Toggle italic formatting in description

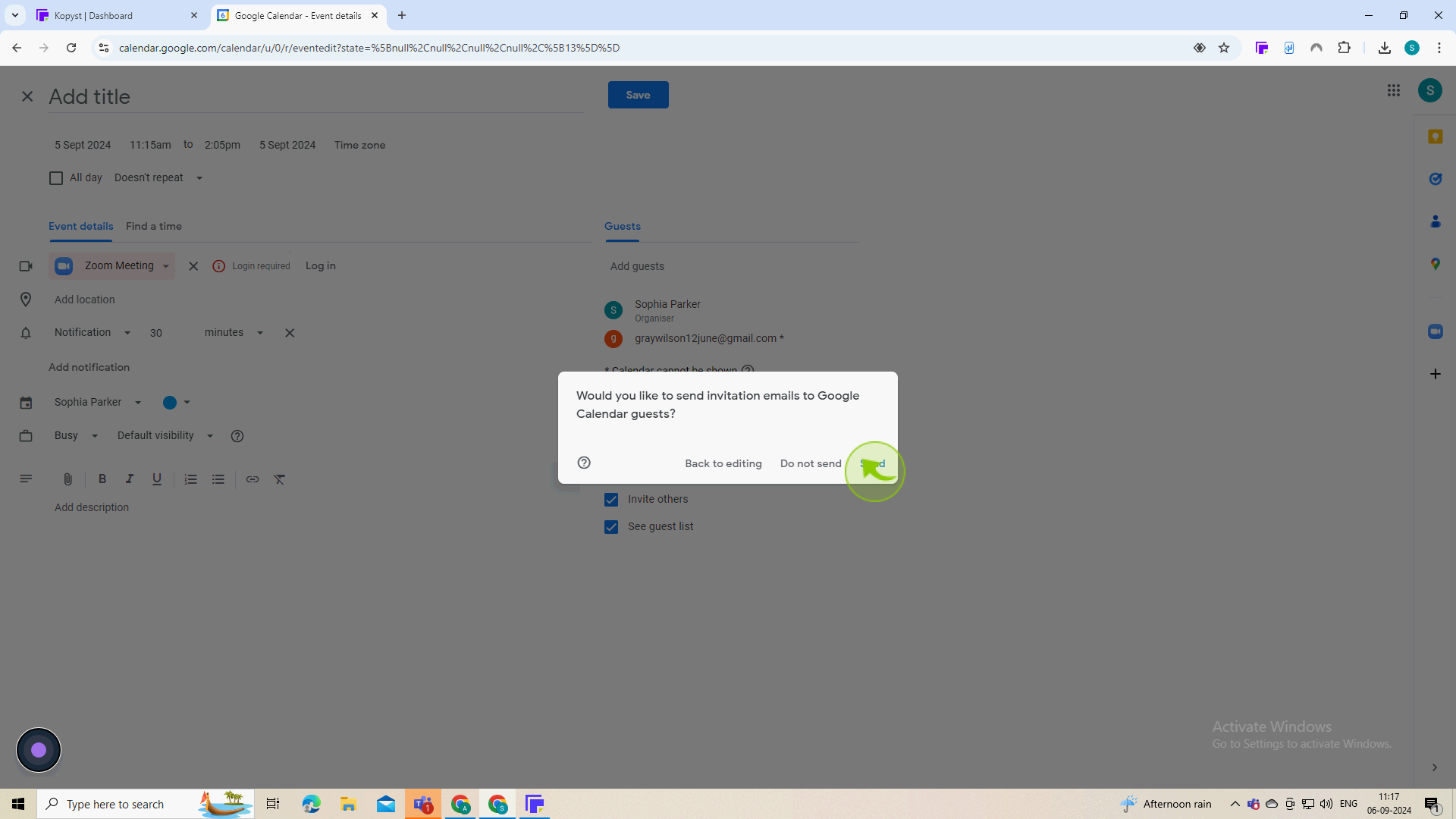(130, 479)
